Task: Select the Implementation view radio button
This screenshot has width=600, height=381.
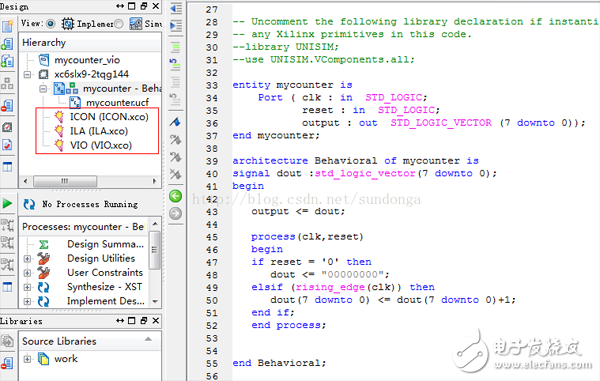Action: [51, 24]
